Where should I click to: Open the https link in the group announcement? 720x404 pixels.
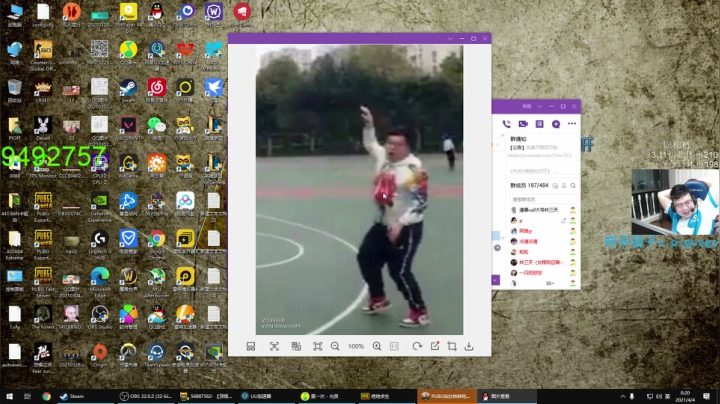[x=540, y=155]
